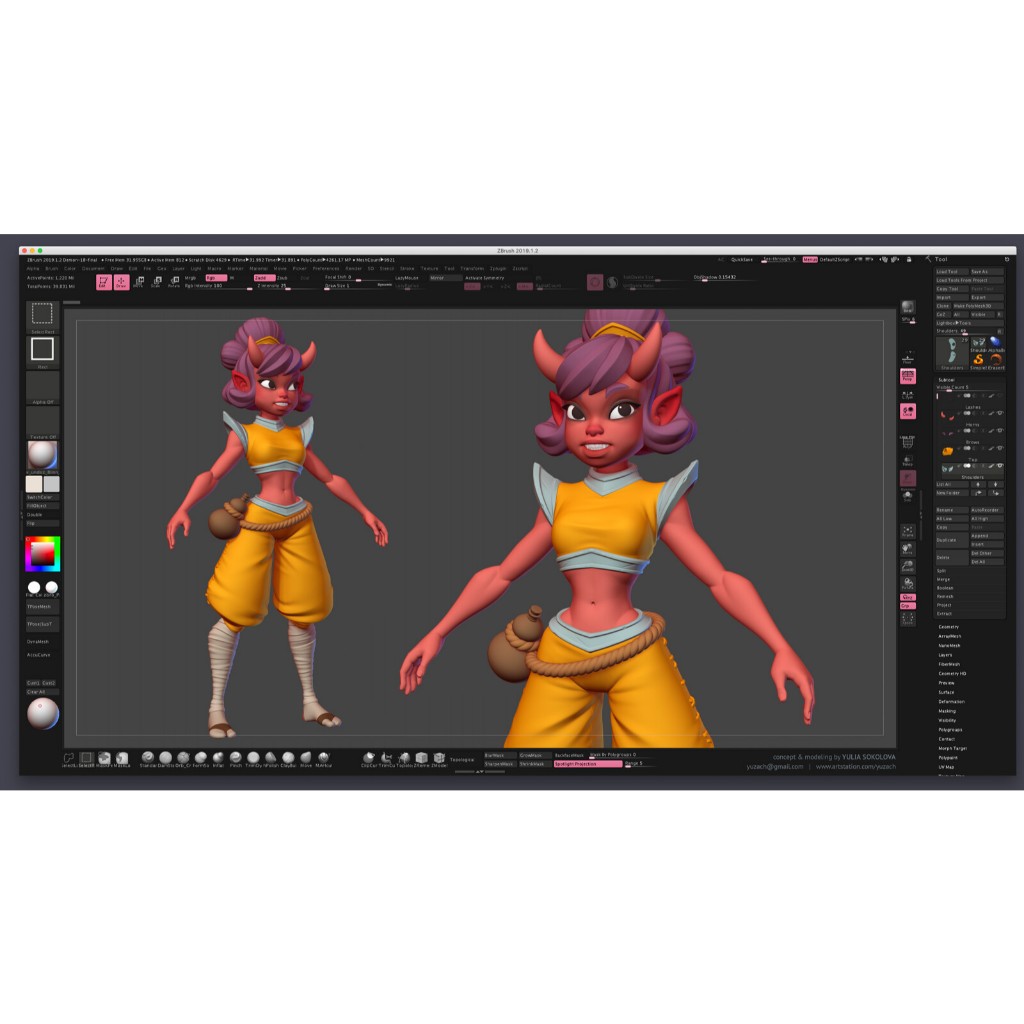Select the MaskPen brush
The width and height of the screenshot is (1024, 1024).
[x=104, y=759]
